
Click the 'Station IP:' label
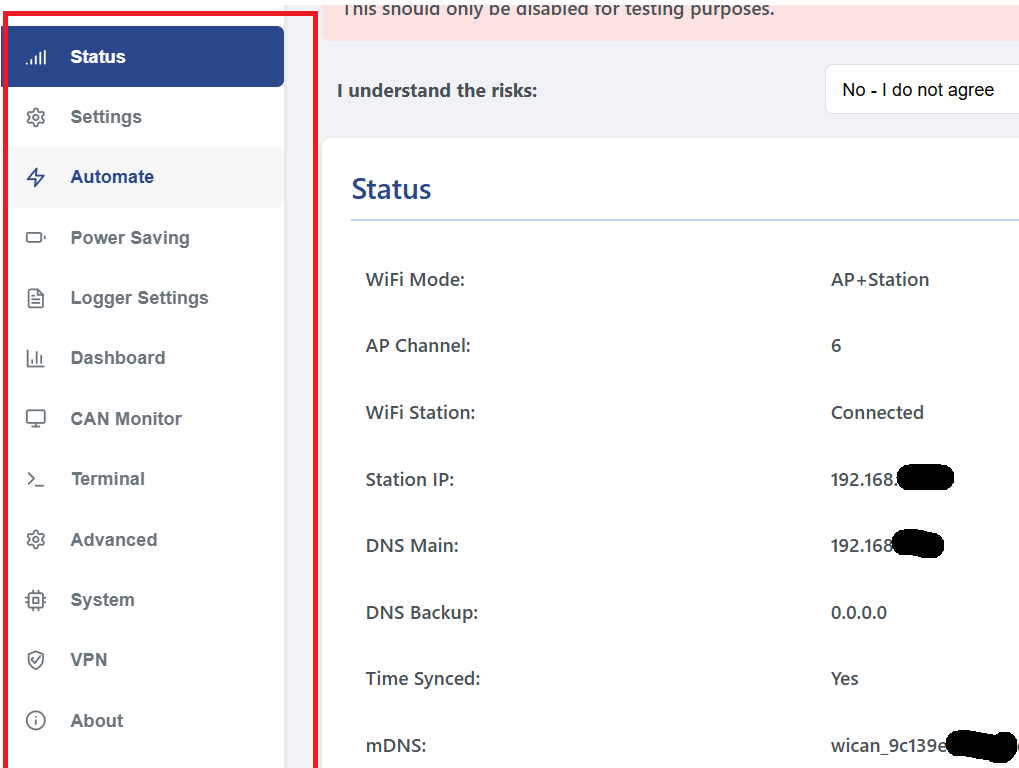409,480
